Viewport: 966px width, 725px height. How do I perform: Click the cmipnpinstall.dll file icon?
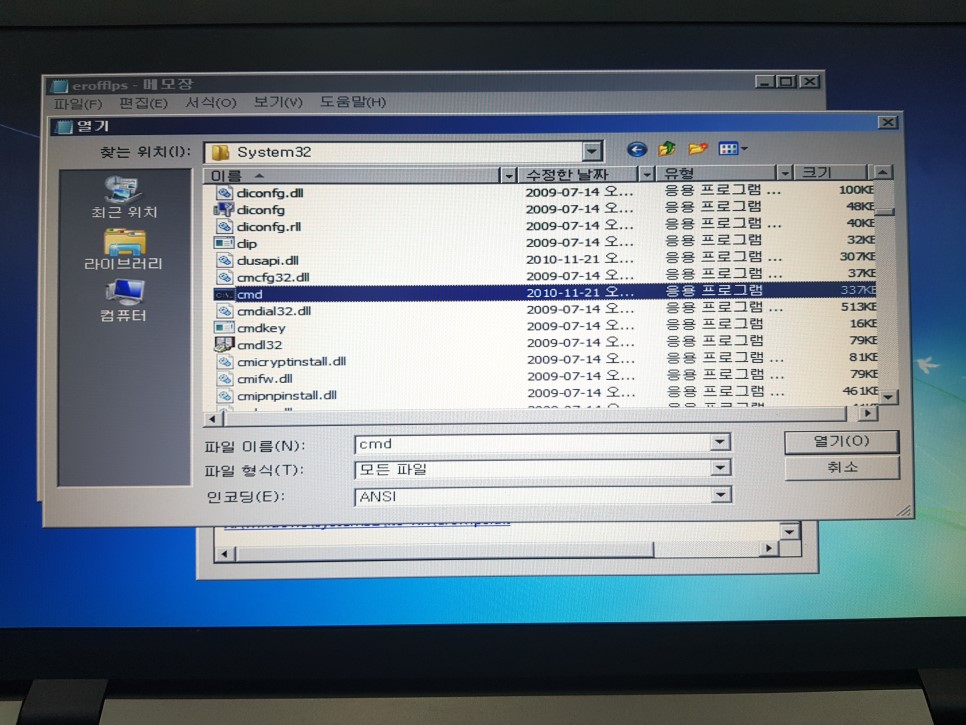coord(224,395)
